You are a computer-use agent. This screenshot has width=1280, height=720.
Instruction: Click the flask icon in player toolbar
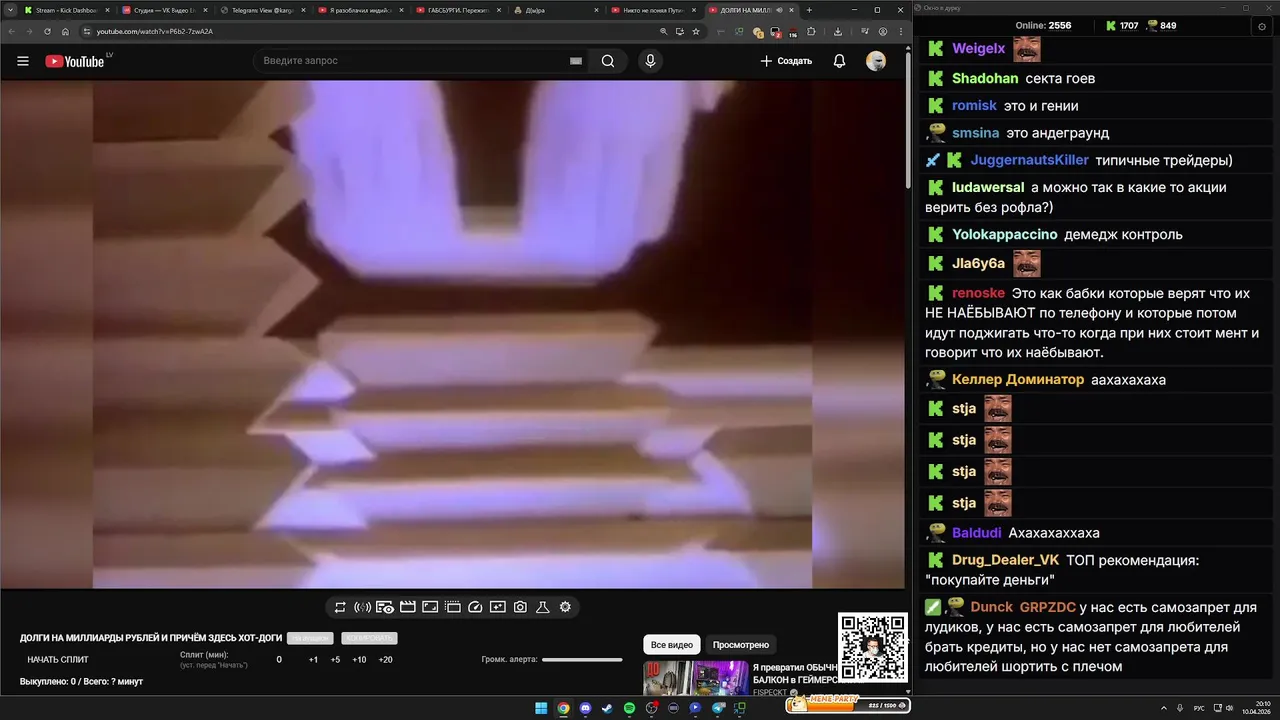click(x=543, y=607)
